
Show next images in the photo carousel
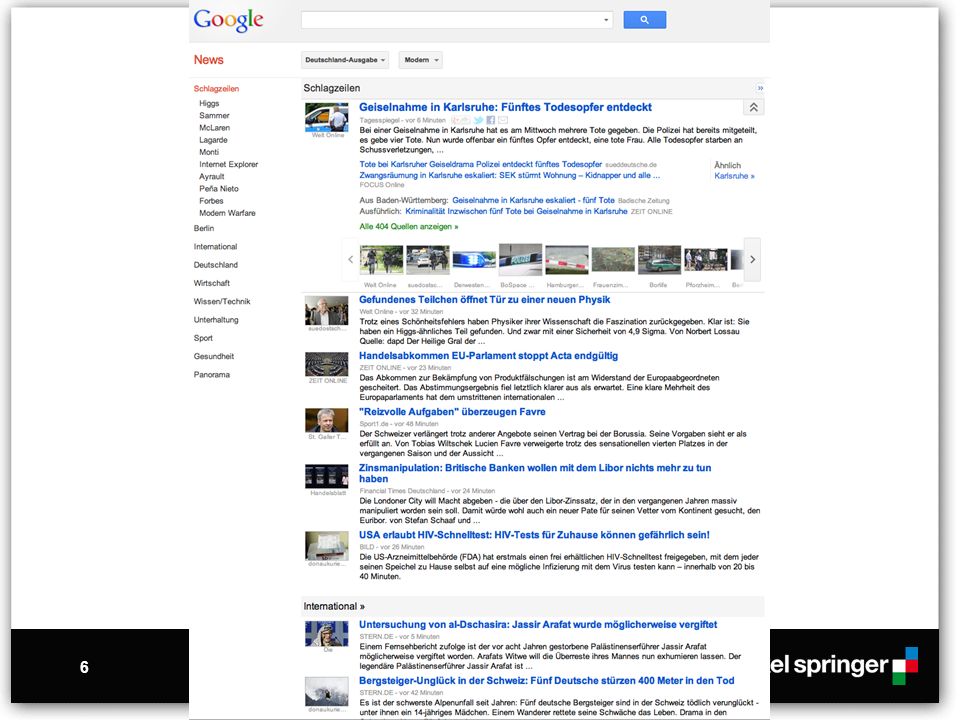coord(752,260)
